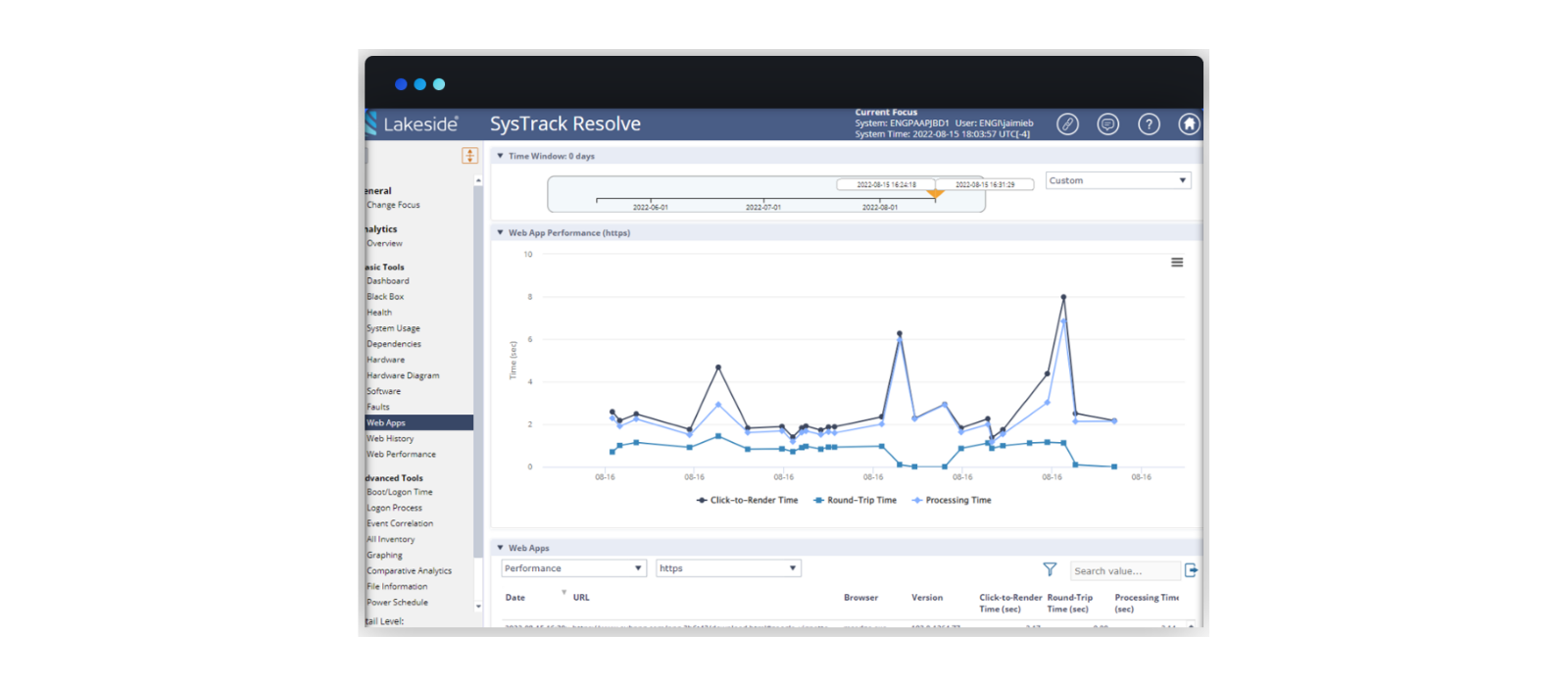Click the 2022-07-01 timeline tick
The height and width of the screenshot is (686, 1568).
[762, 208]
